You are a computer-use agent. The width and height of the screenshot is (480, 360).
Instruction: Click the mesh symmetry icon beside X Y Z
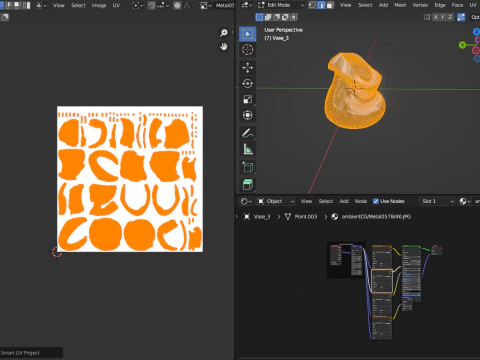(427, 17)
